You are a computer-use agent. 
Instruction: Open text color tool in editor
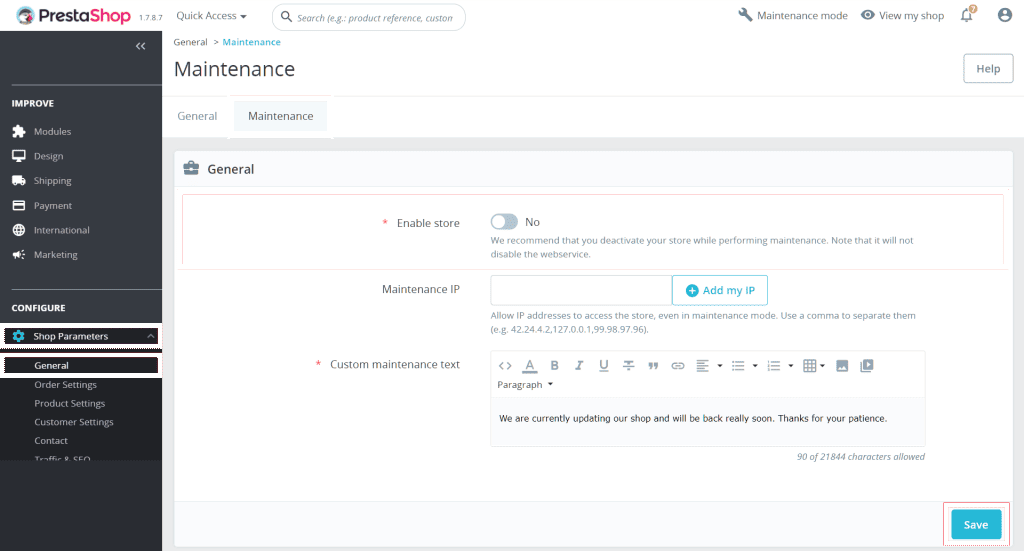tap(530, 366)
